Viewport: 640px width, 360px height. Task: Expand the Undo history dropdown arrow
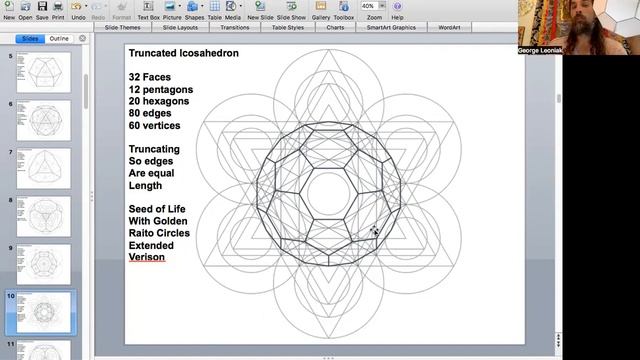86,6
